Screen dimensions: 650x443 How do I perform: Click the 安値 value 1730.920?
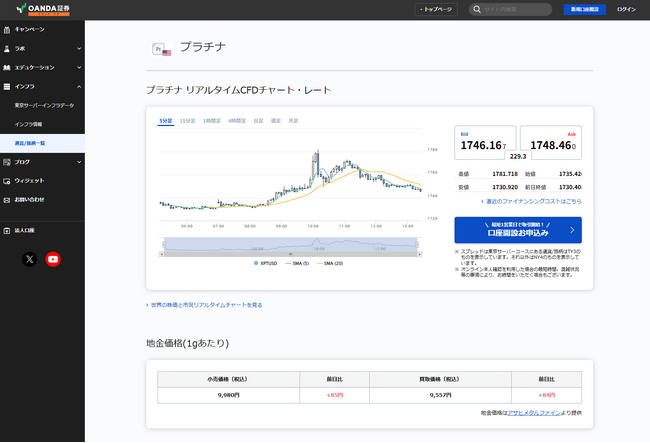(505, 187)
